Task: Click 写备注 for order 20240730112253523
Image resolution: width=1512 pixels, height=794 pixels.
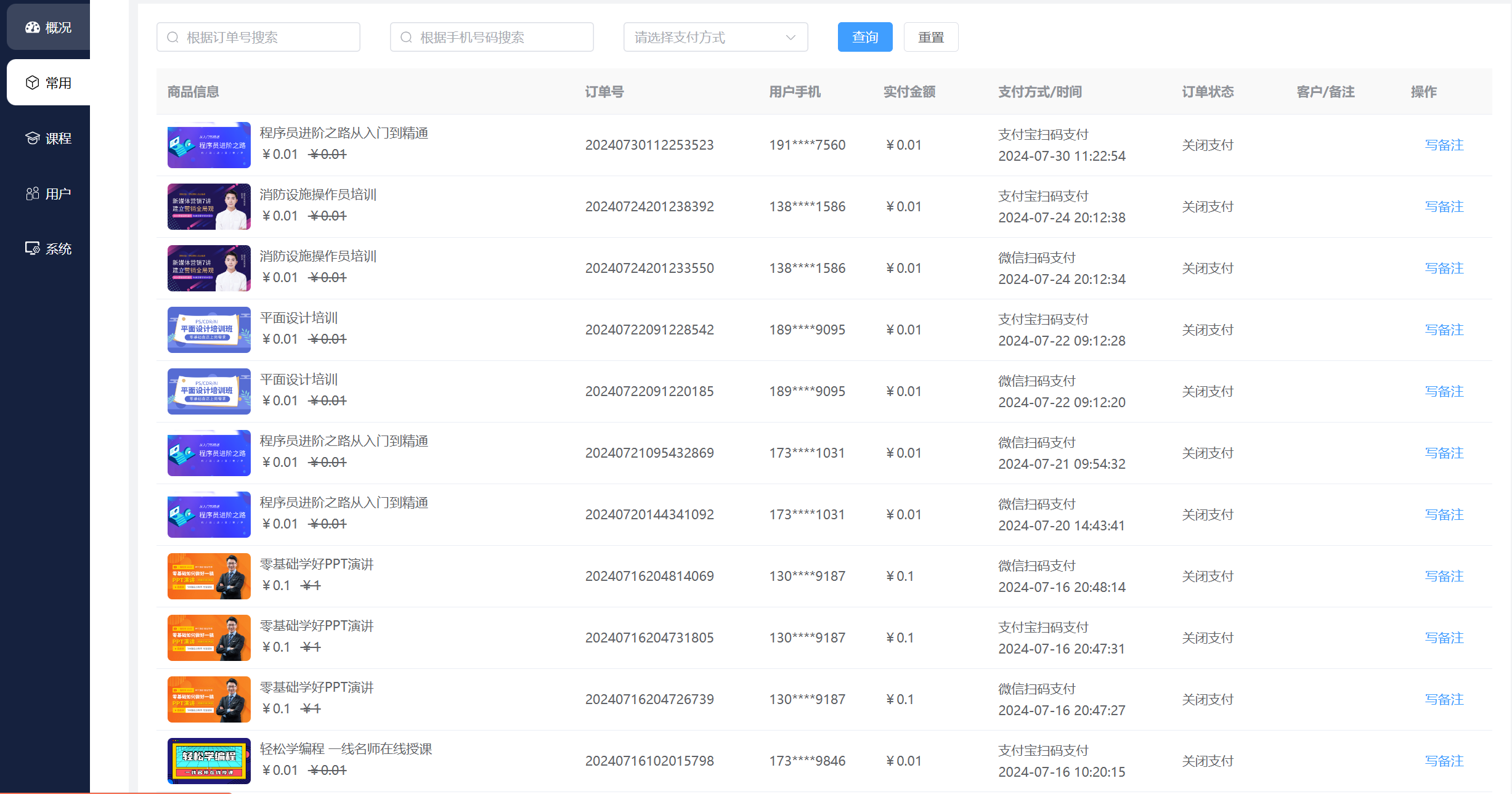Action: pyautogui.click(x=1444, y=145)
